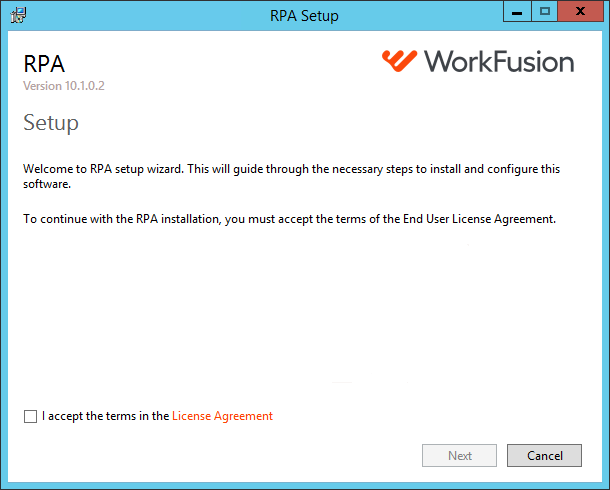The width and height of the screenshot is (610, 490).
Task: Click the Version 10.1.0.2 label
Action: pyautogui.click(x=64, y=86)
